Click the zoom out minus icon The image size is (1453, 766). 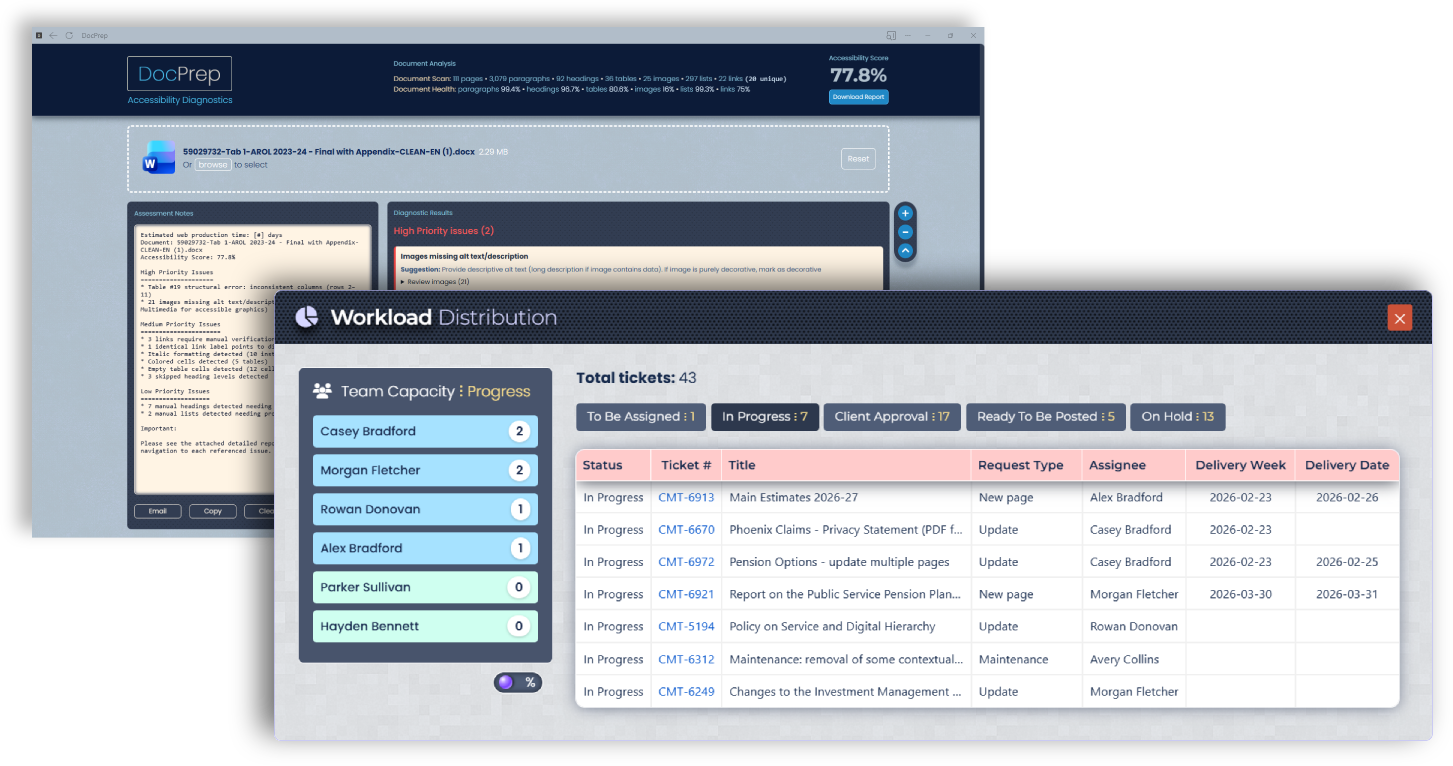point(905,232)
